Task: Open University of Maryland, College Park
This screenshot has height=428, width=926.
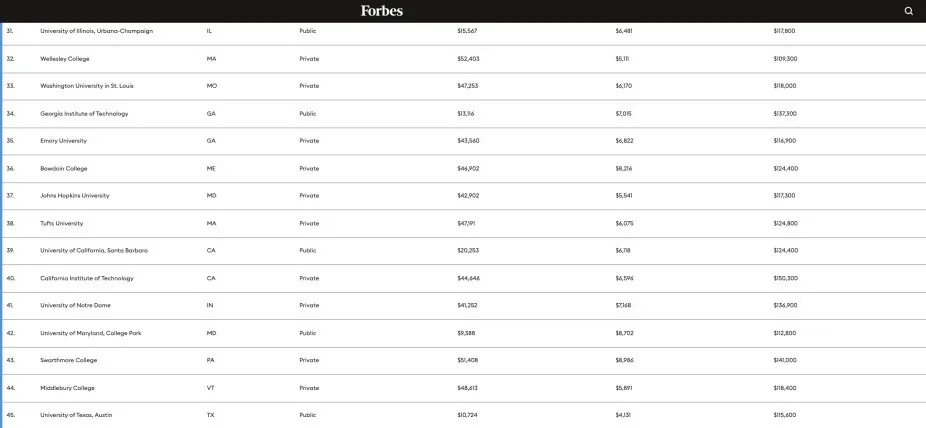Action: [x=91, y=332]
